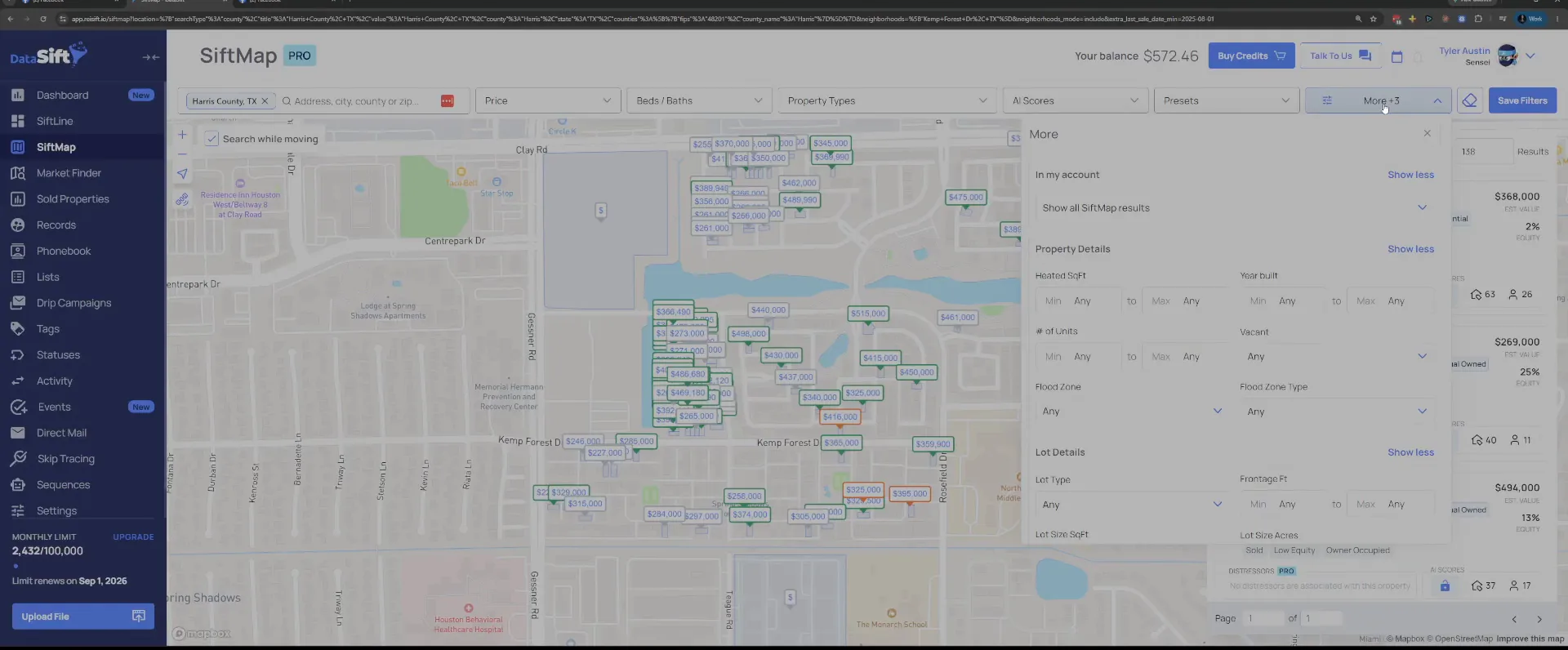1568x650 pixels.
Task: Open Market Finder via its sidebar icon
Action: (x=18, y=173)
